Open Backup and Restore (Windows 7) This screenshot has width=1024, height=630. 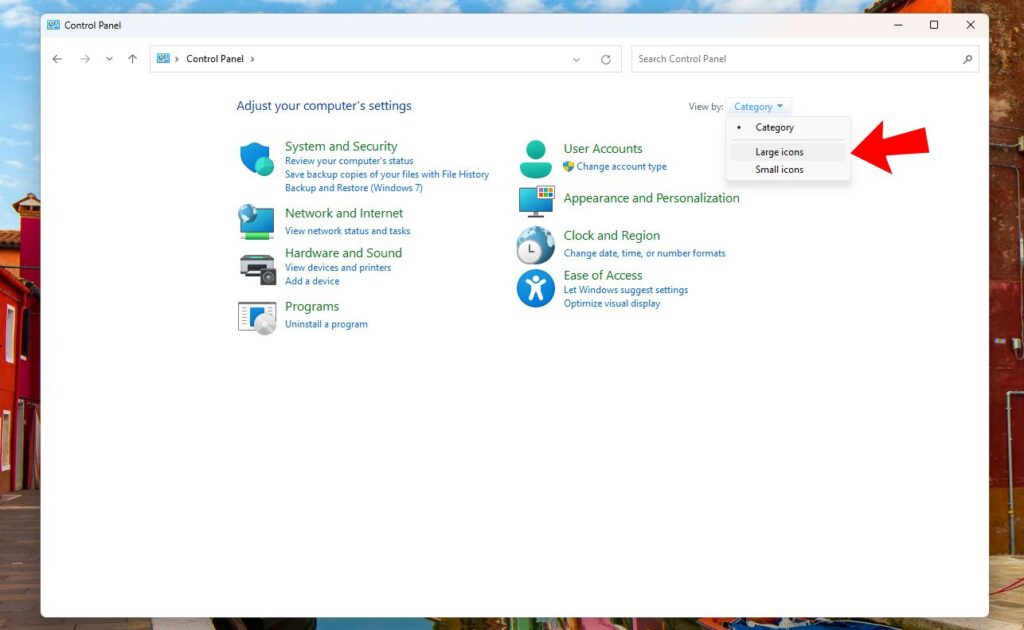[x=353, y=187]
